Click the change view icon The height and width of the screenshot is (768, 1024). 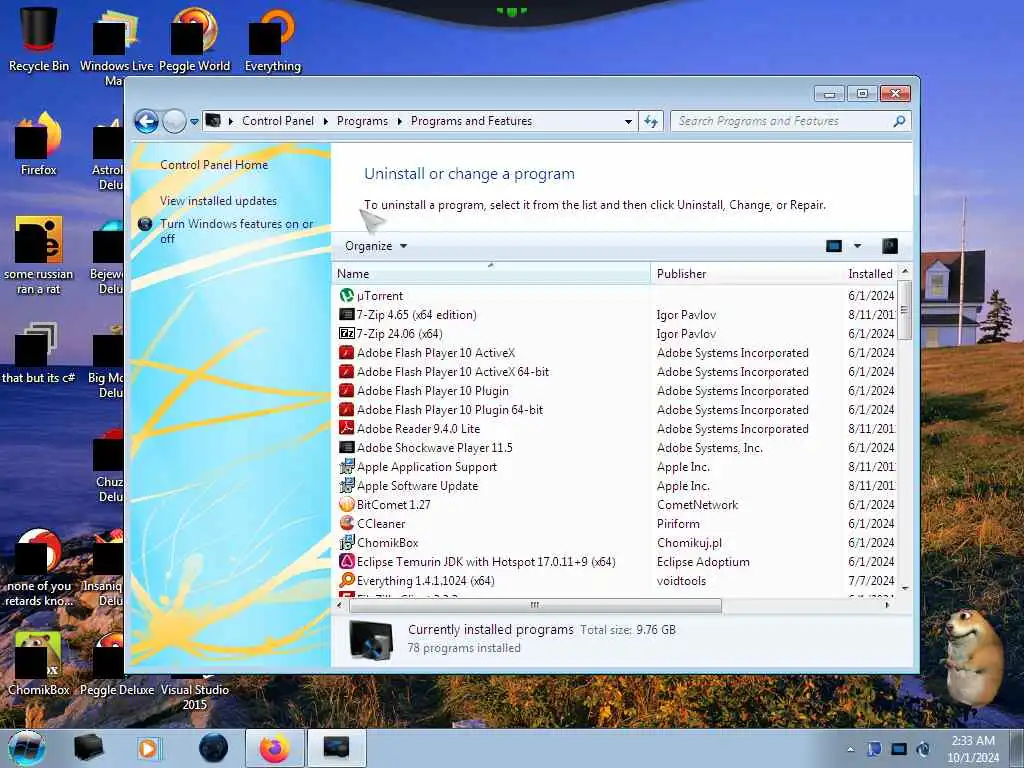click(834, 246)
